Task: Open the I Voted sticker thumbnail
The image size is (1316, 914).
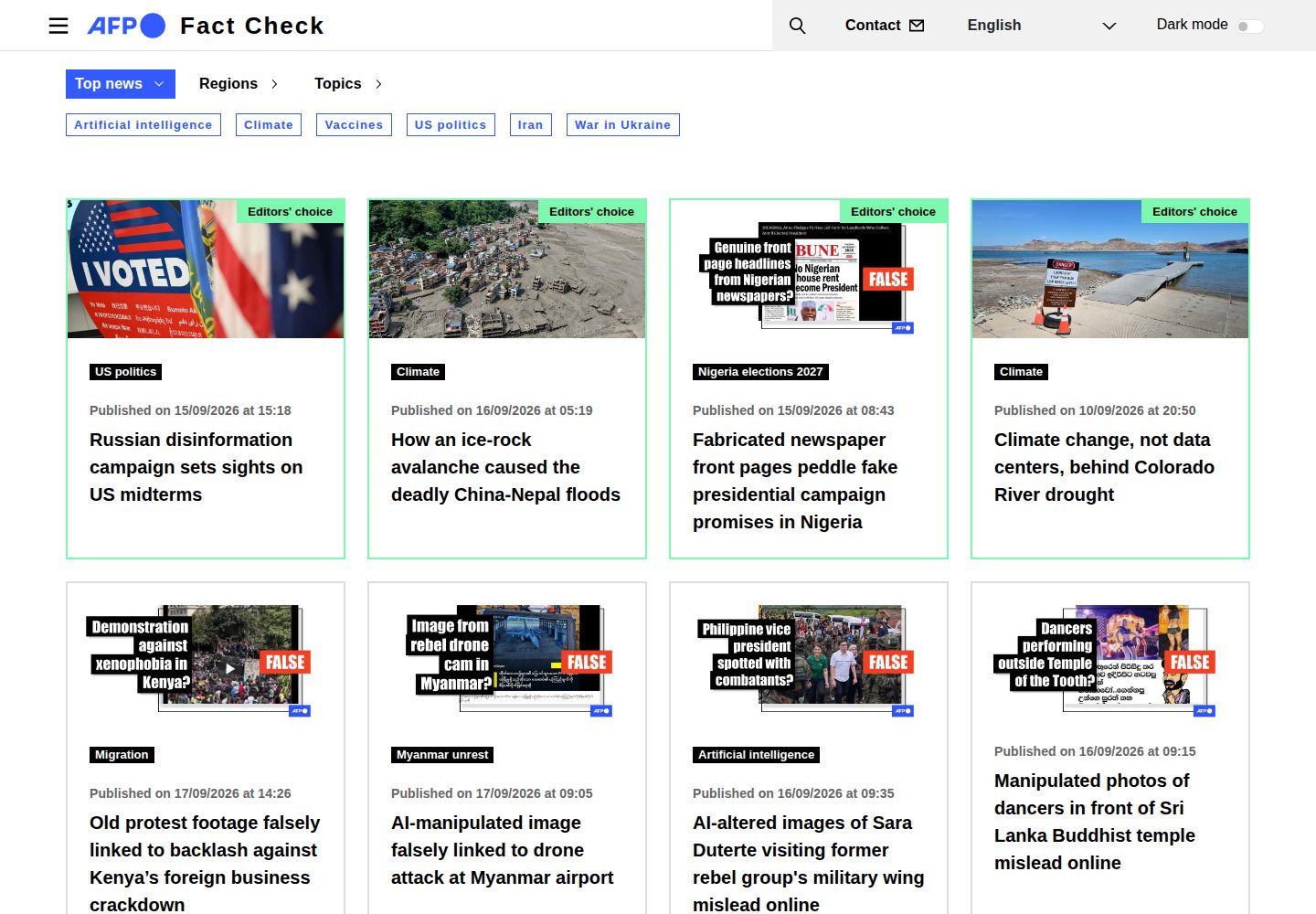Action: click(x=206, y=269)
